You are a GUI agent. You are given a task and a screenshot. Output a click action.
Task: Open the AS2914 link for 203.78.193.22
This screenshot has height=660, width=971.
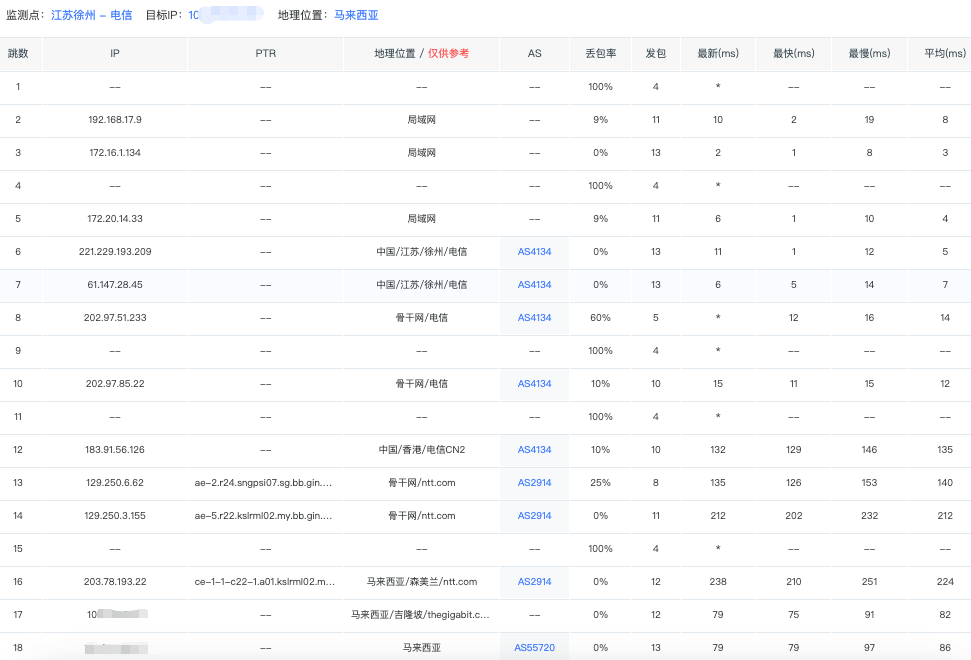[534, 582]
